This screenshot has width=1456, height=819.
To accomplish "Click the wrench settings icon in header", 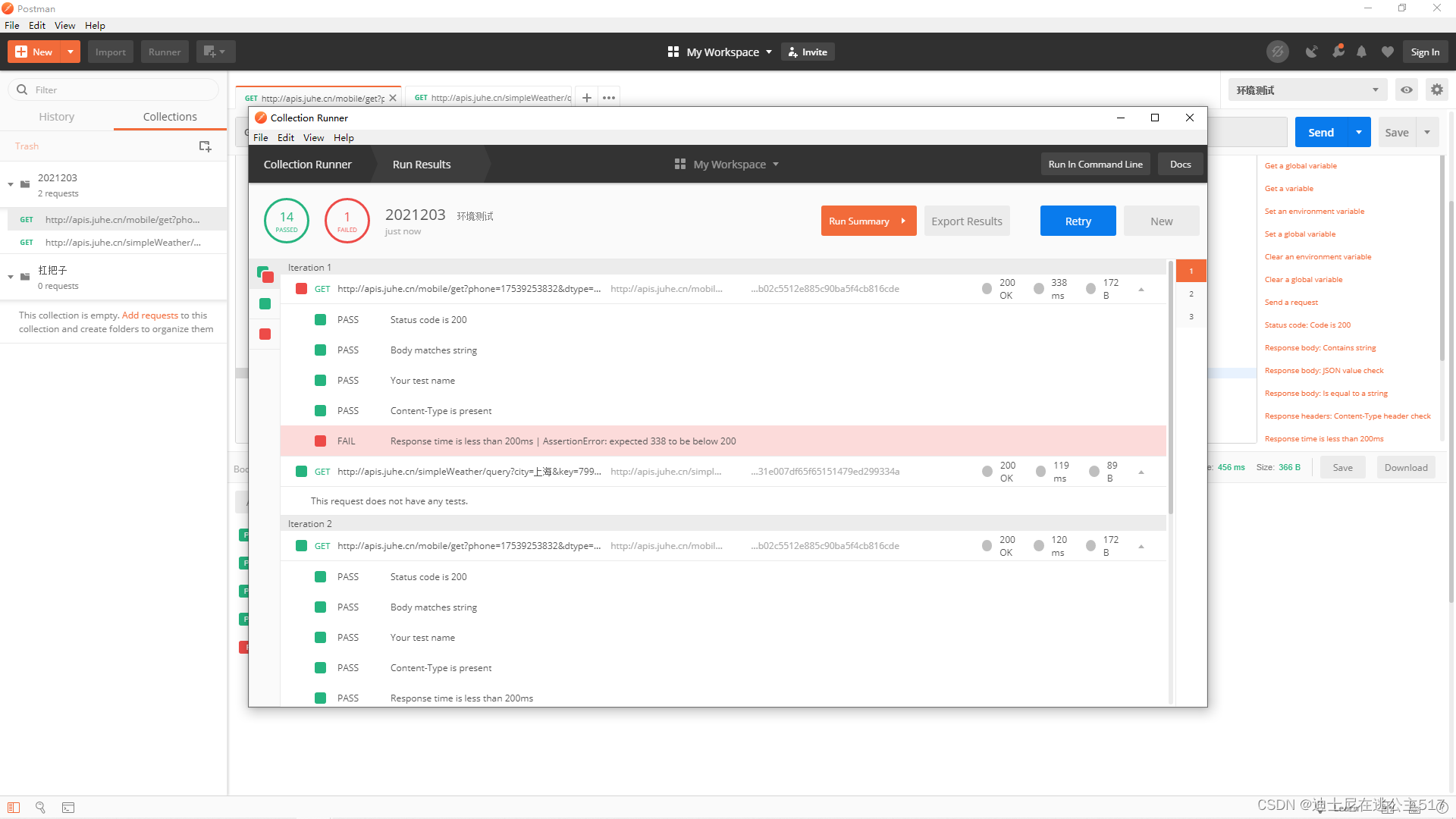I will click(1338, 52).
